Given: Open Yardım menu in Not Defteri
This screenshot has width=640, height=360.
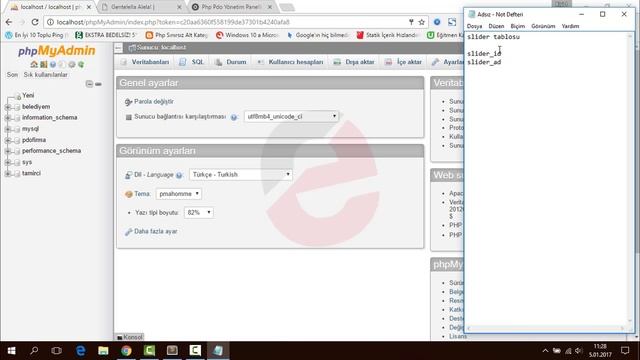Looking at the screenshot, I should 570,26.
